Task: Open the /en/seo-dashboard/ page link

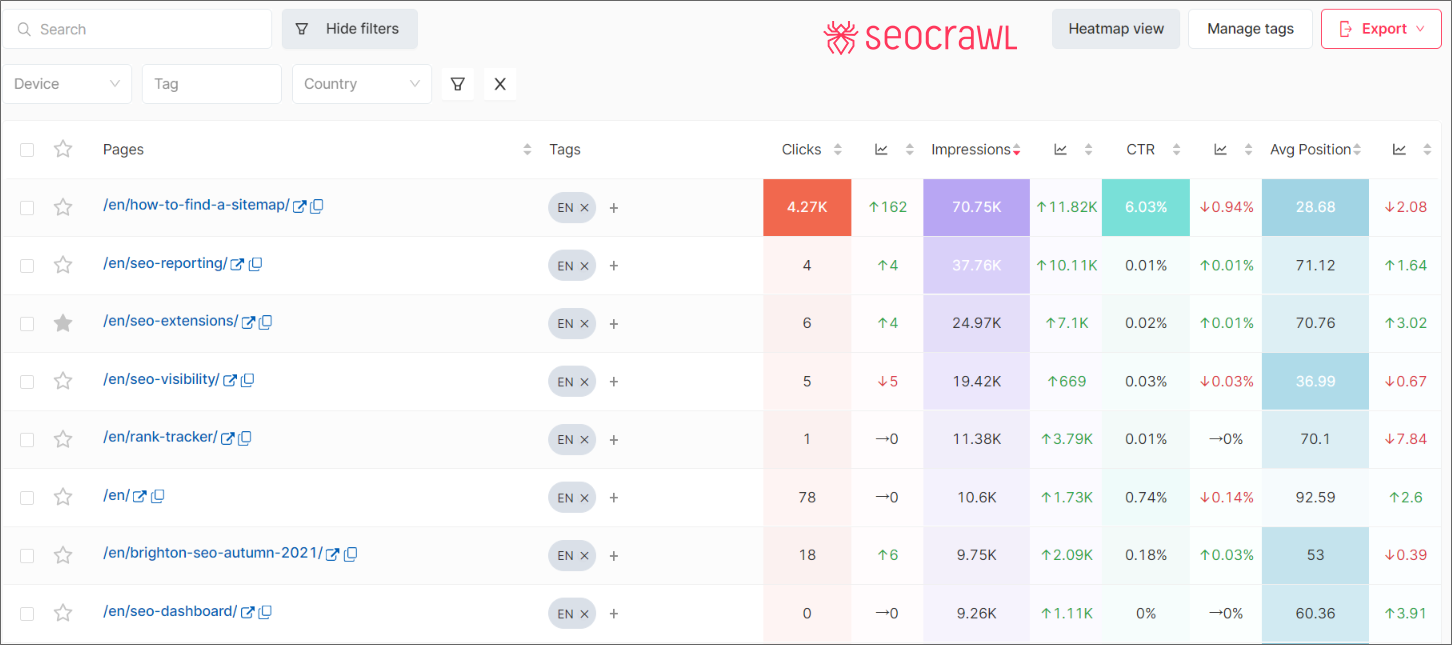Action: [x=169, y=611]
